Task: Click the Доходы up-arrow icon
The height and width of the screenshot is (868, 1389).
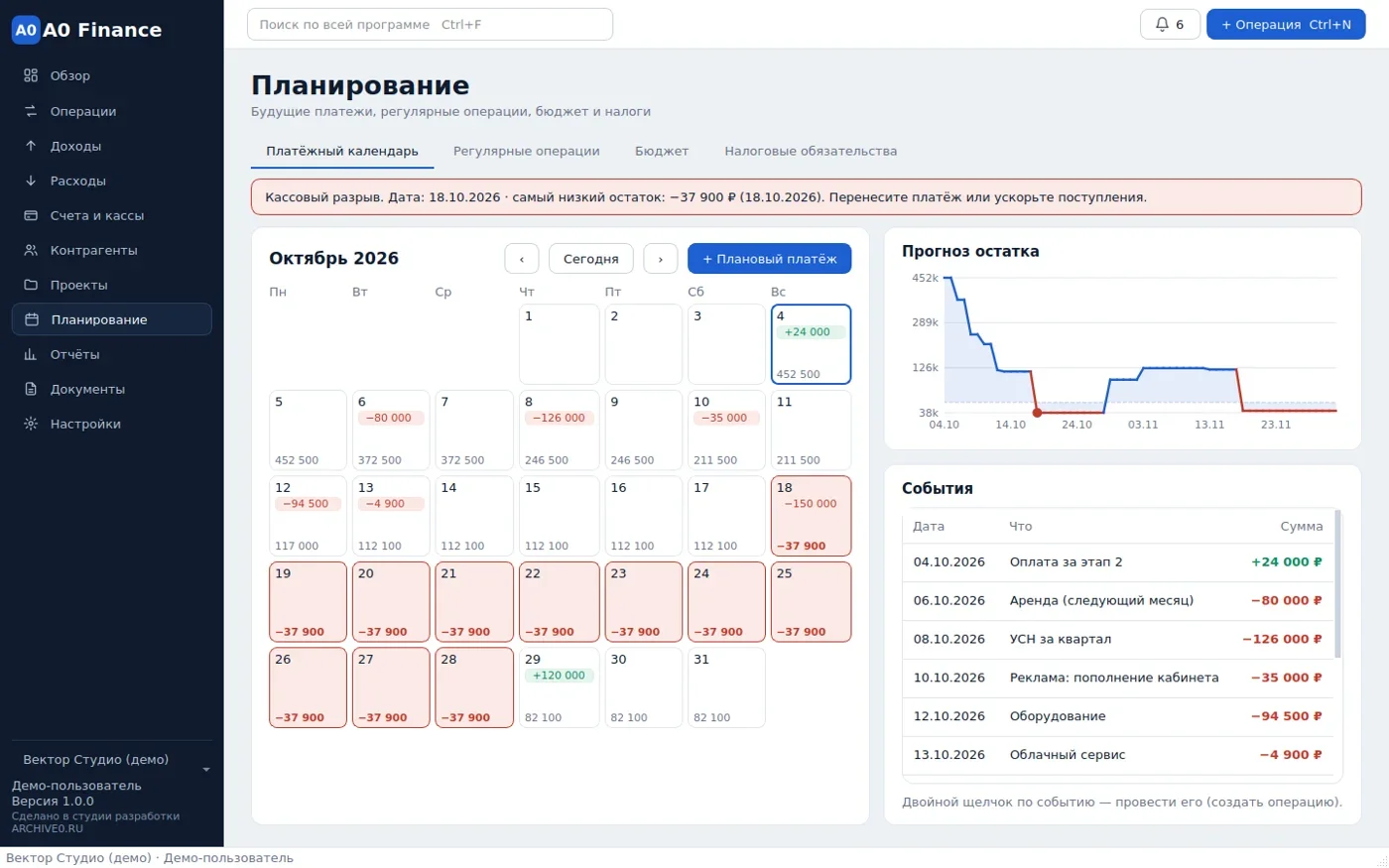Action: pos(31,146)
